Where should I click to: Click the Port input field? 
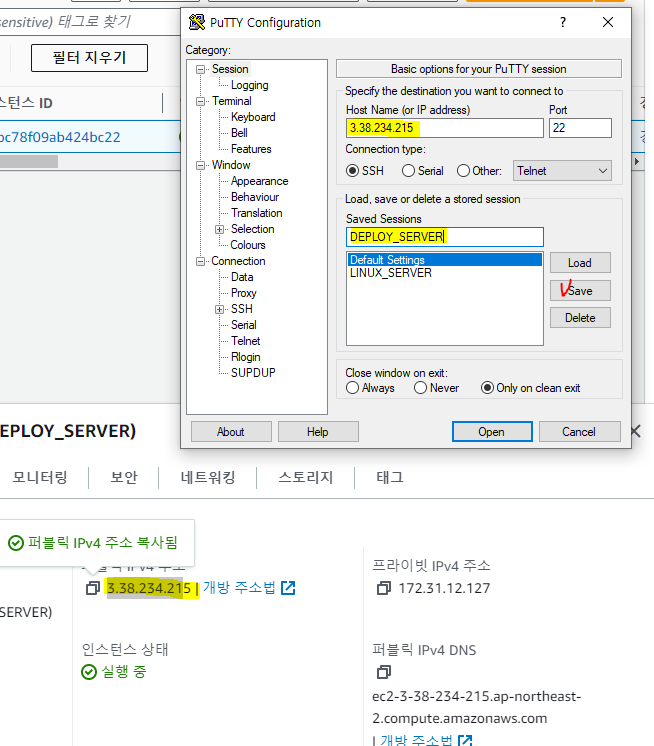(580, 128)
